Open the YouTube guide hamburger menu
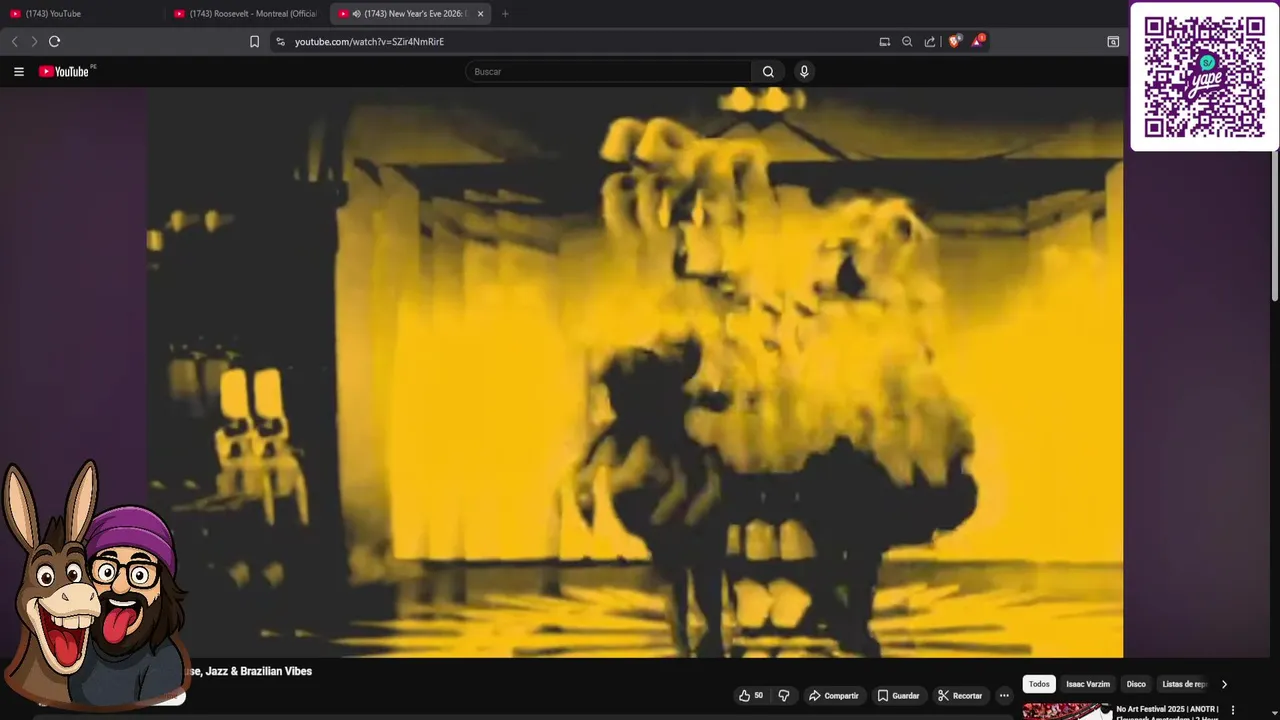The image size is (1280, 720). point(18,71)
